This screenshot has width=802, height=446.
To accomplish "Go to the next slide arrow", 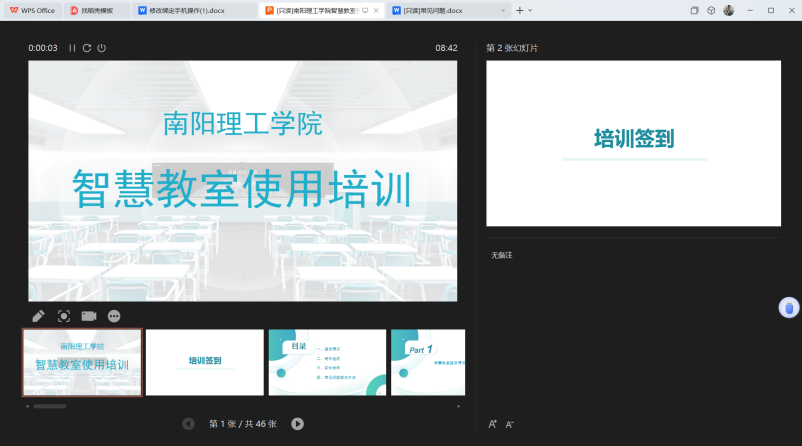I will pos(297,424).
